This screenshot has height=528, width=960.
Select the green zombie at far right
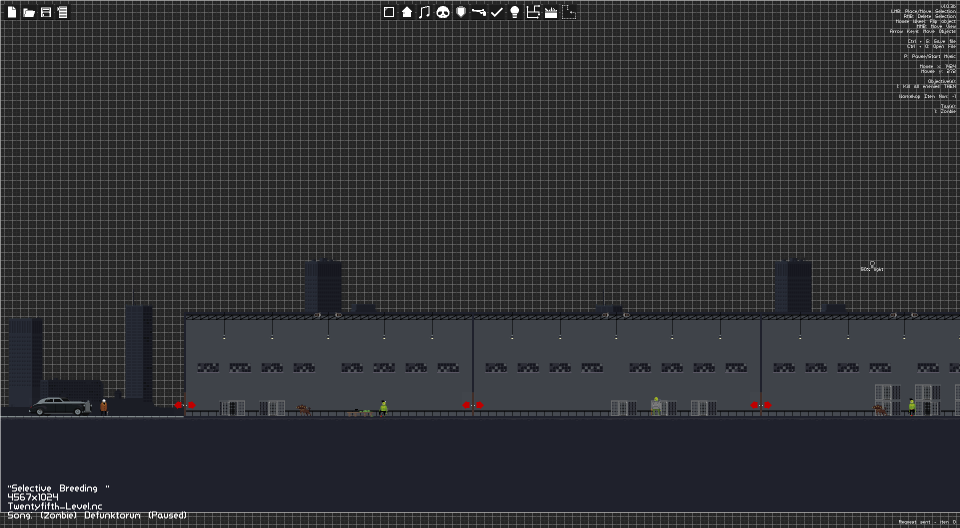[x=912, y=407]
